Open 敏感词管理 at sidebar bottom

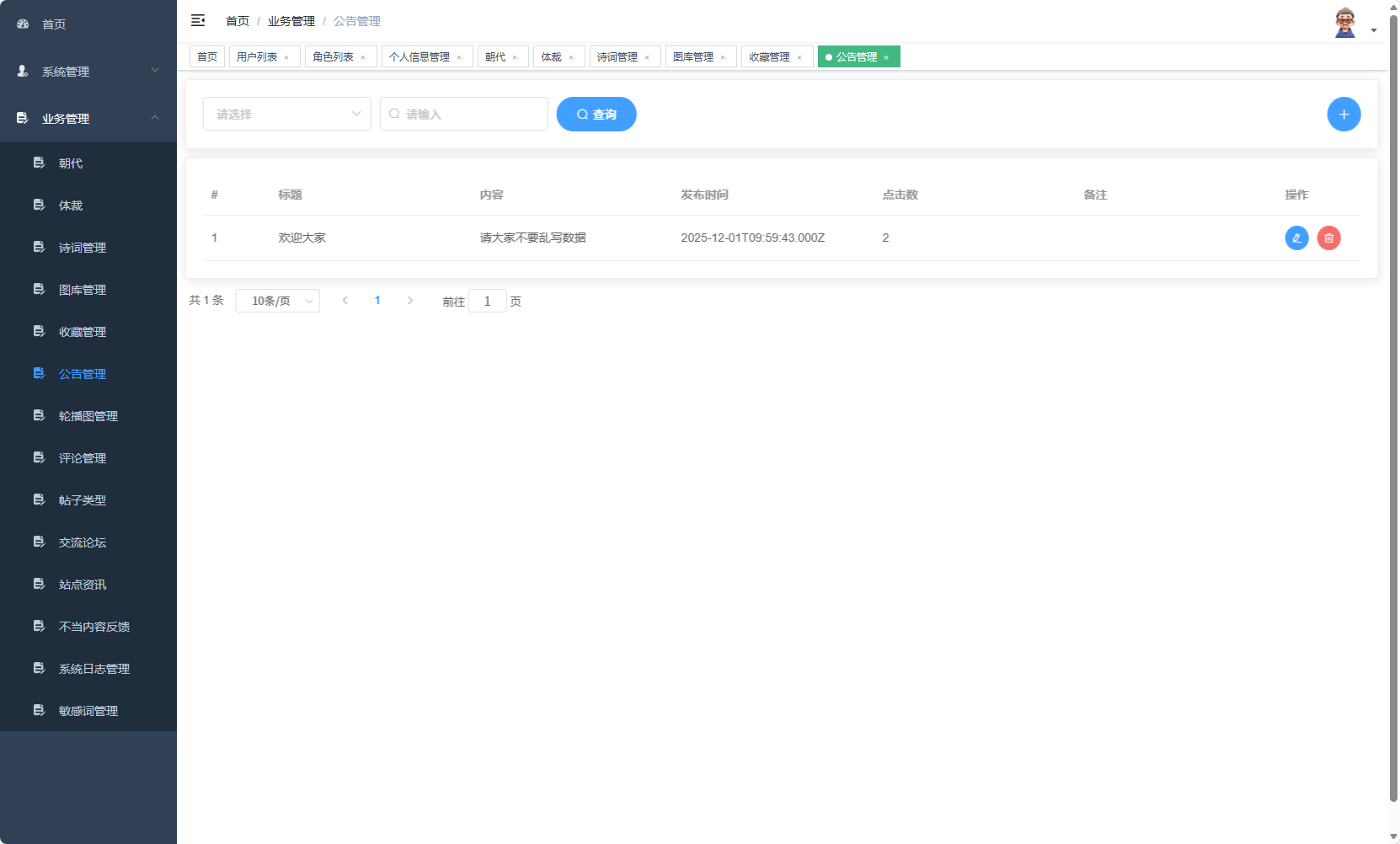[88, 710]
